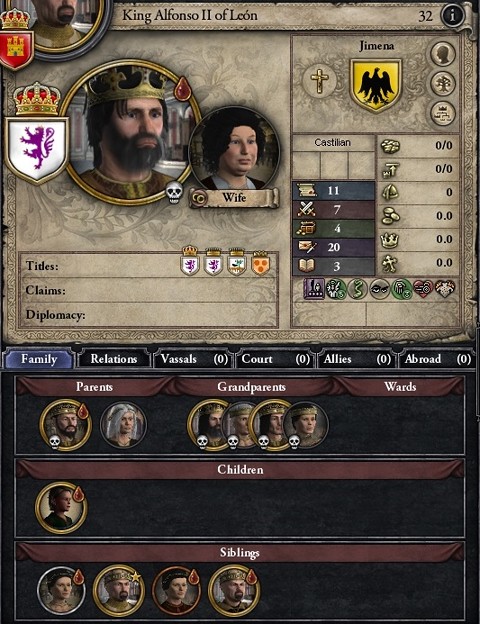Click the round info button by age 32
The width and height of the screenshot is (480, 624).
point(452,15)
